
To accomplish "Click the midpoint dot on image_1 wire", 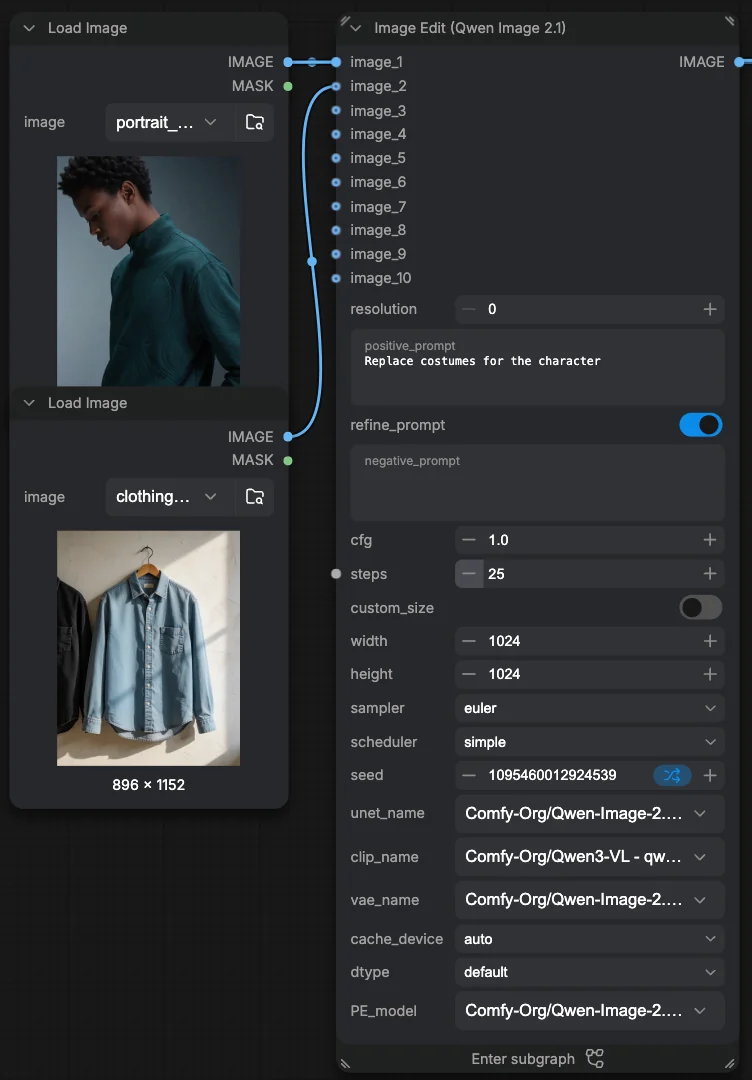I will click(x=312, y=62).
